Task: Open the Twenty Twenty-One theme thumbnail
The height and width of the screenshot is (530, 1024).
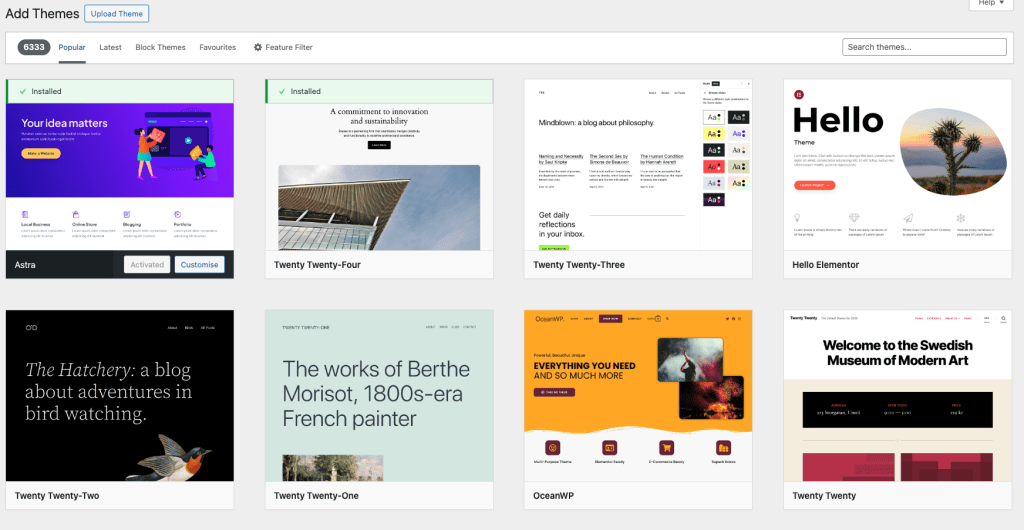Action: click(x=379, y=396)
